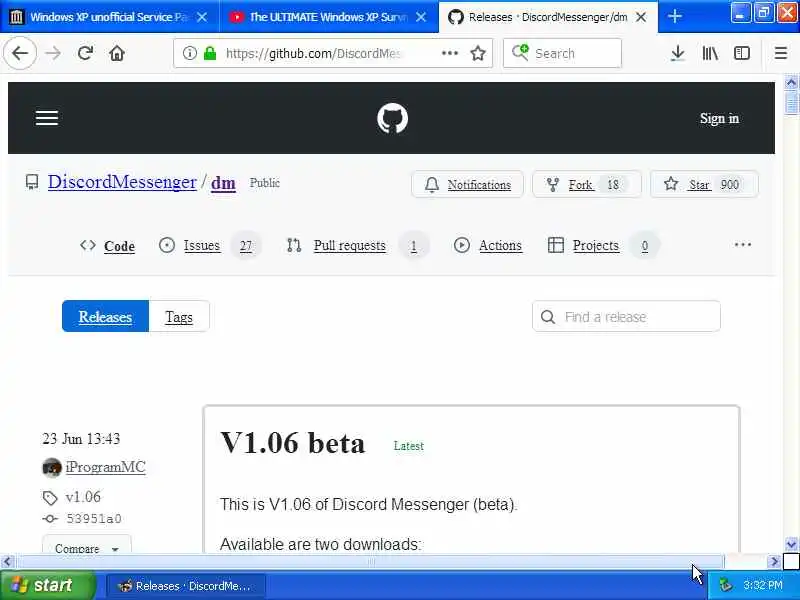This screenshot has height=600, width=800.
Task: Close the Windows XP unofficial Service Pack tab
Action: coord(202,17)
